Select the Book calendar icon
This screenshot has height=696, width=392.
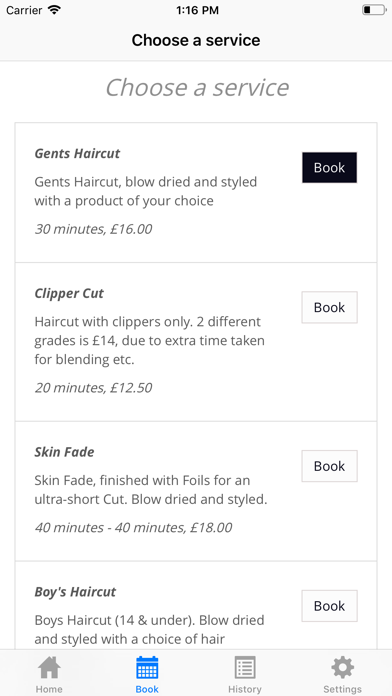[147, 668]
